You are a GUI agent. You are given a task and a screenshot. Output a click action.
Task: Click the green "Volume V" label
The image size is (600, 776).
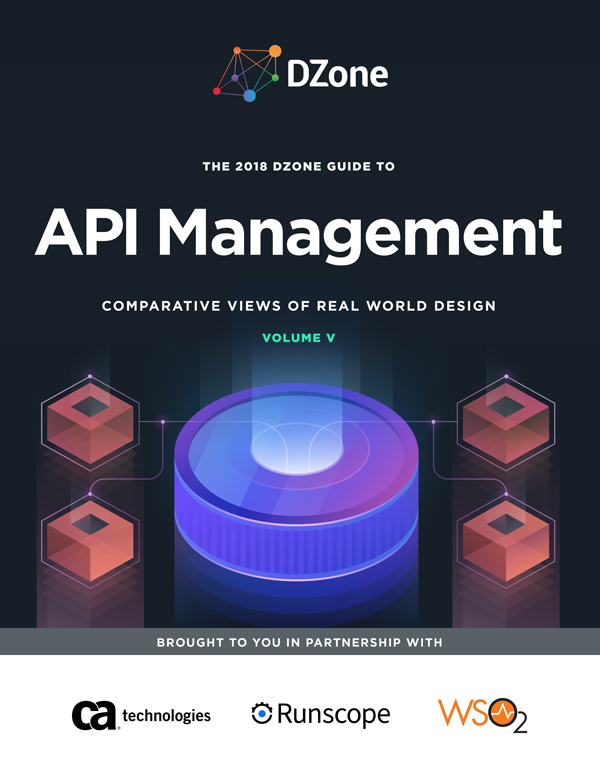tap(299, 338)
